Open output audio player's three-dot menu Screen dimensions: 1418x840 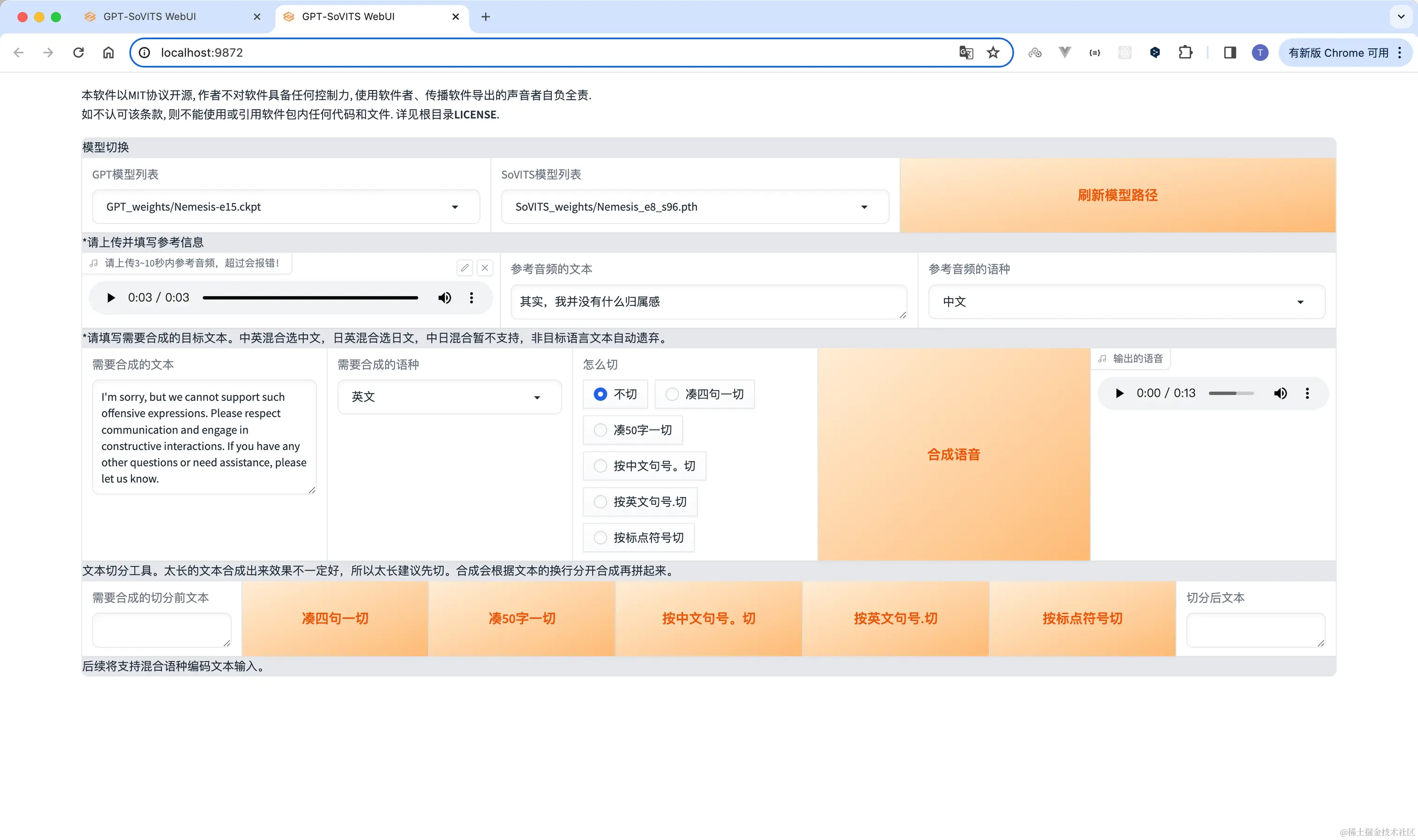(x=1306, y=393)
